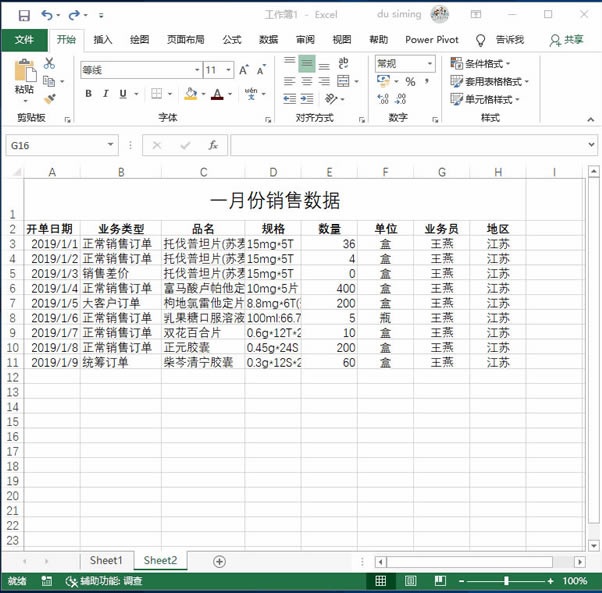The image size is (602, 593).
Task: Click the 共享 share button
Action: point(567,40)
